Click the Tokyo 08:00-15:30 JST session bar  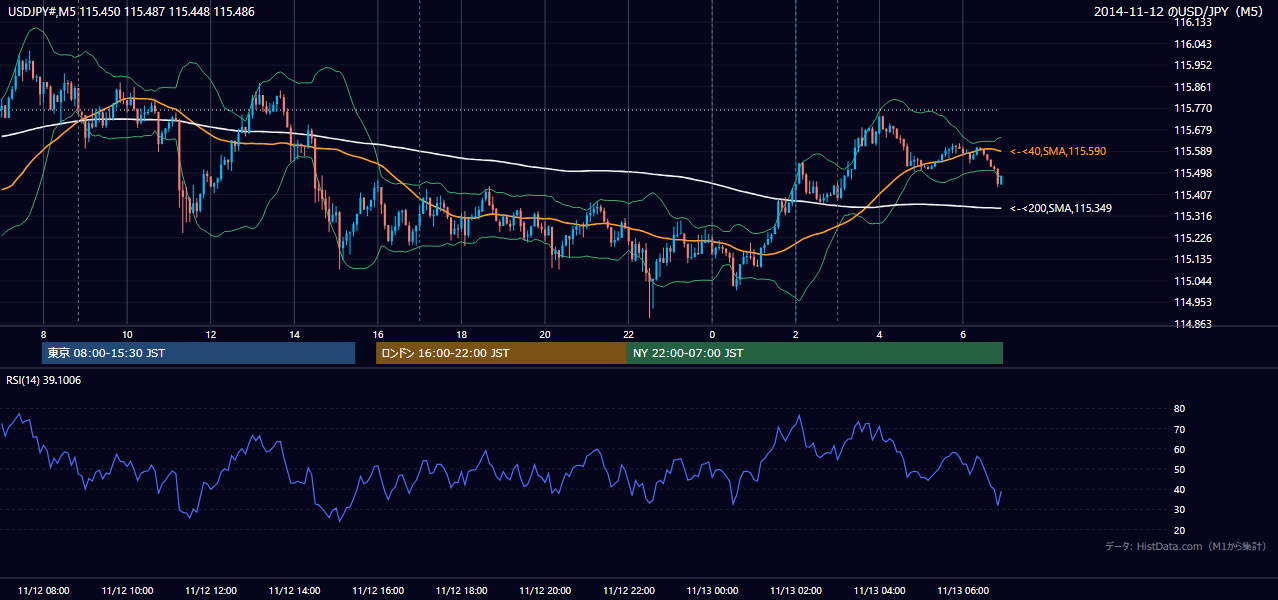point(199,353)
